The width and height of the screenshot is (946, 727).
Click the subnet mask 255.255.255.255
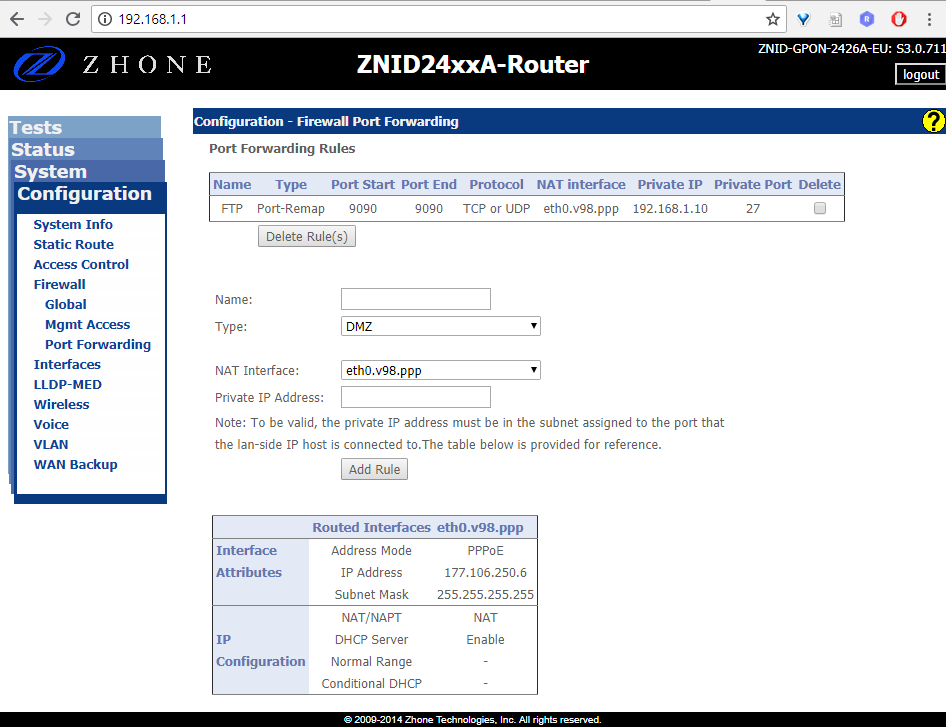pos(485,594)
